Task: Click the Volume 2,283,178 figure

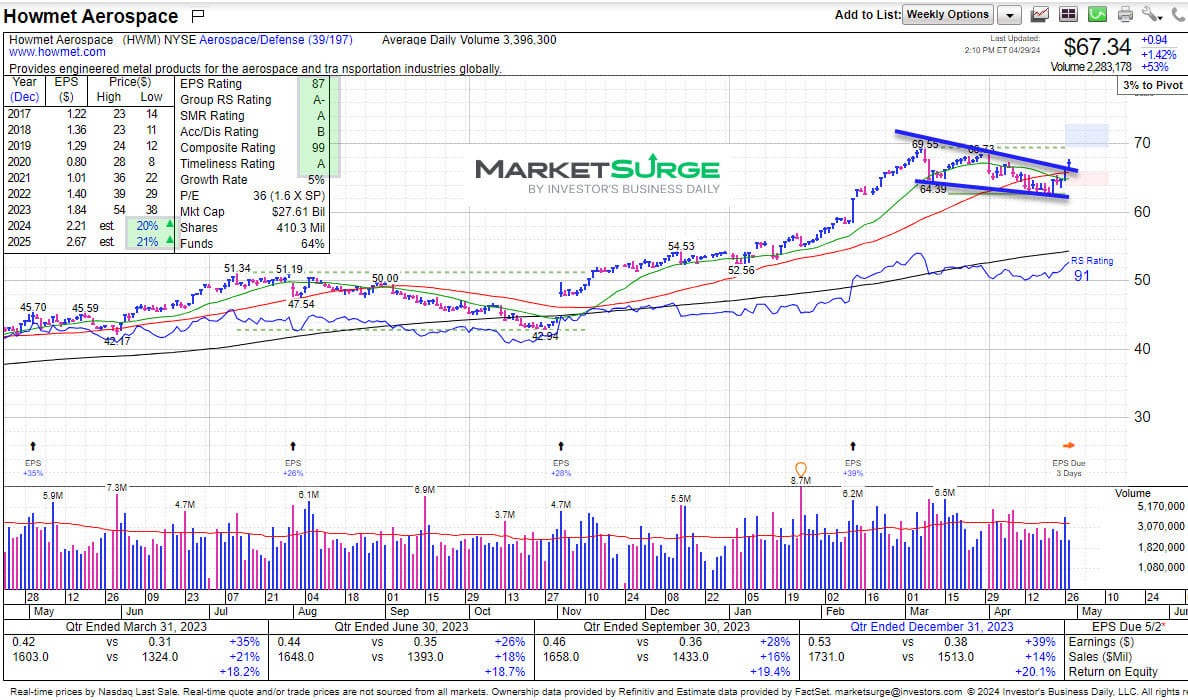Action: [1091, 67]
